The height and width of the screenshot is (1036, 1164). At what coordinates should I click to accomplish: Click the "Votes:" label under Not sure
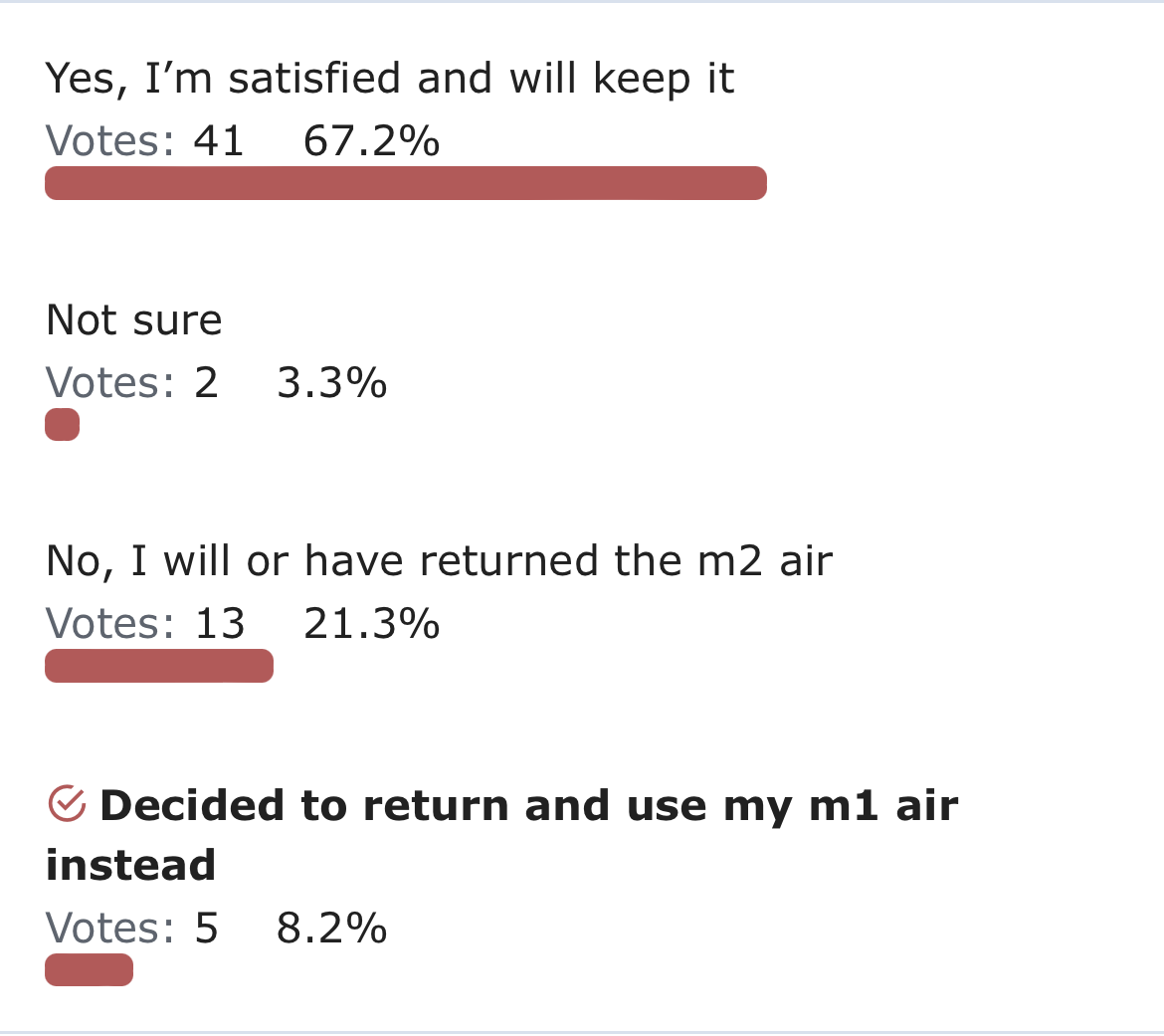point(110,382)
